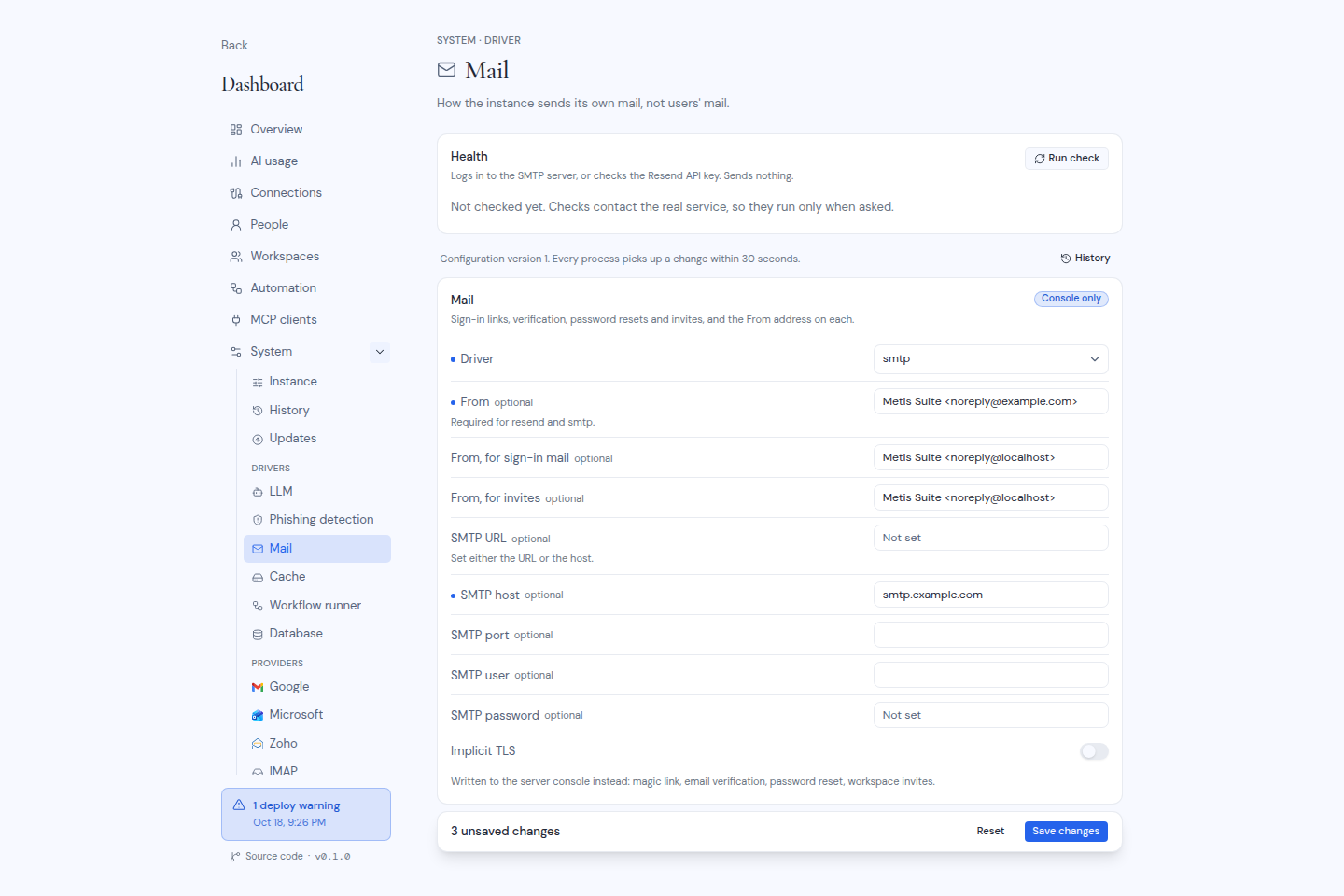This screenshot has width=1344, height=896.
Task: Click the Overview grid icon
Action: [x=236, y=130]
